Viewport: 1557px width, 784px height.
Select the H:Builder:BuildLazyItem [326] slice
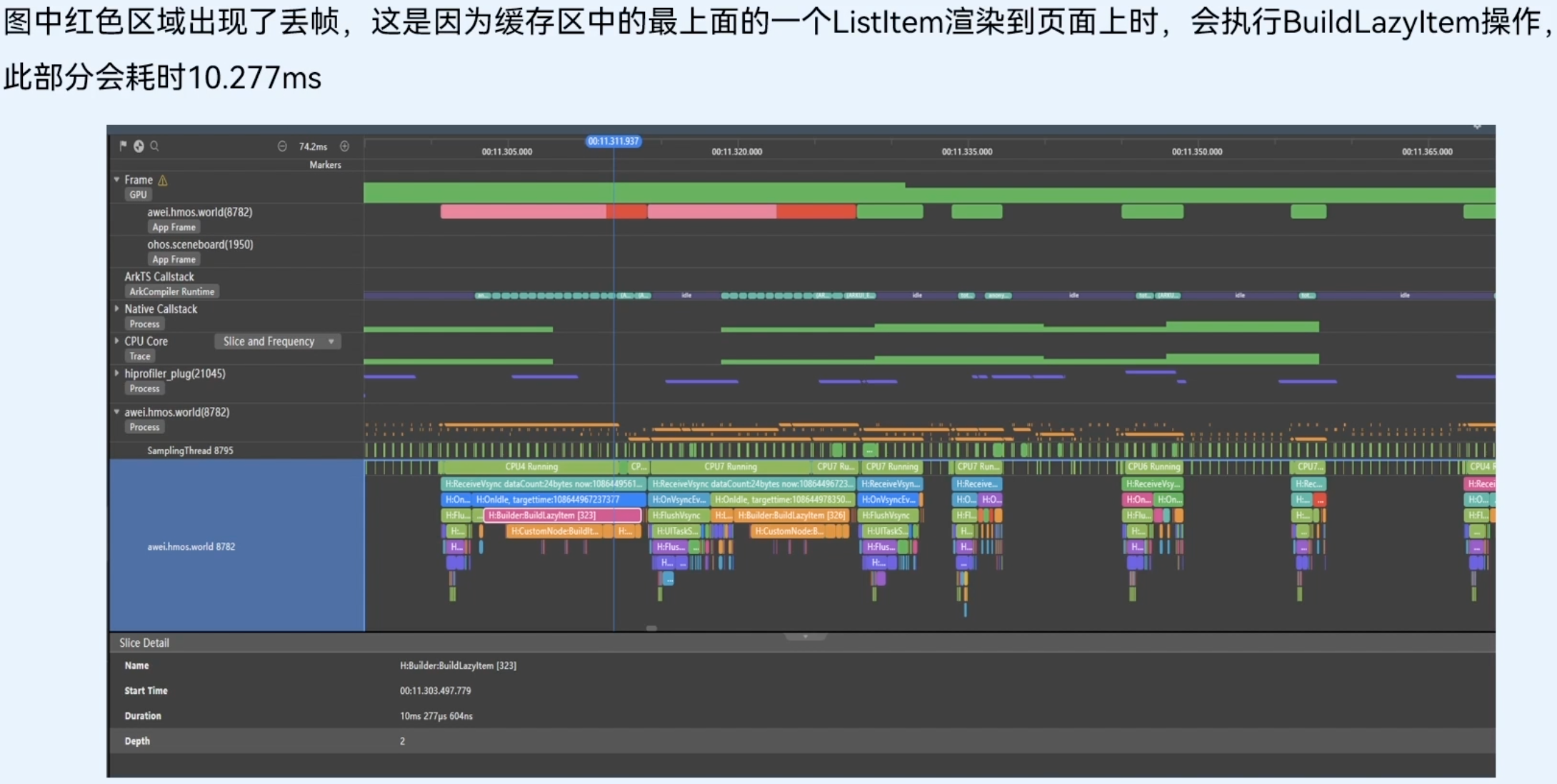(x=791, y=515)
